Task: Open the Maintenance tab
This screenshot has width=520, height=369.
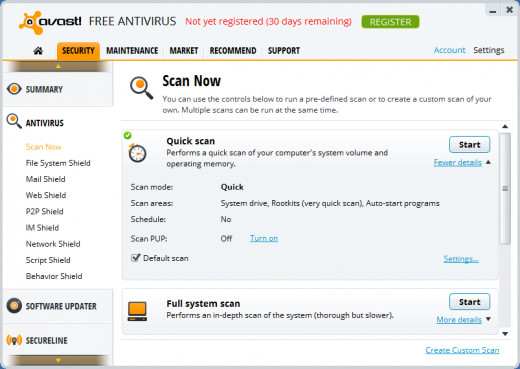Action: [132, 51]
